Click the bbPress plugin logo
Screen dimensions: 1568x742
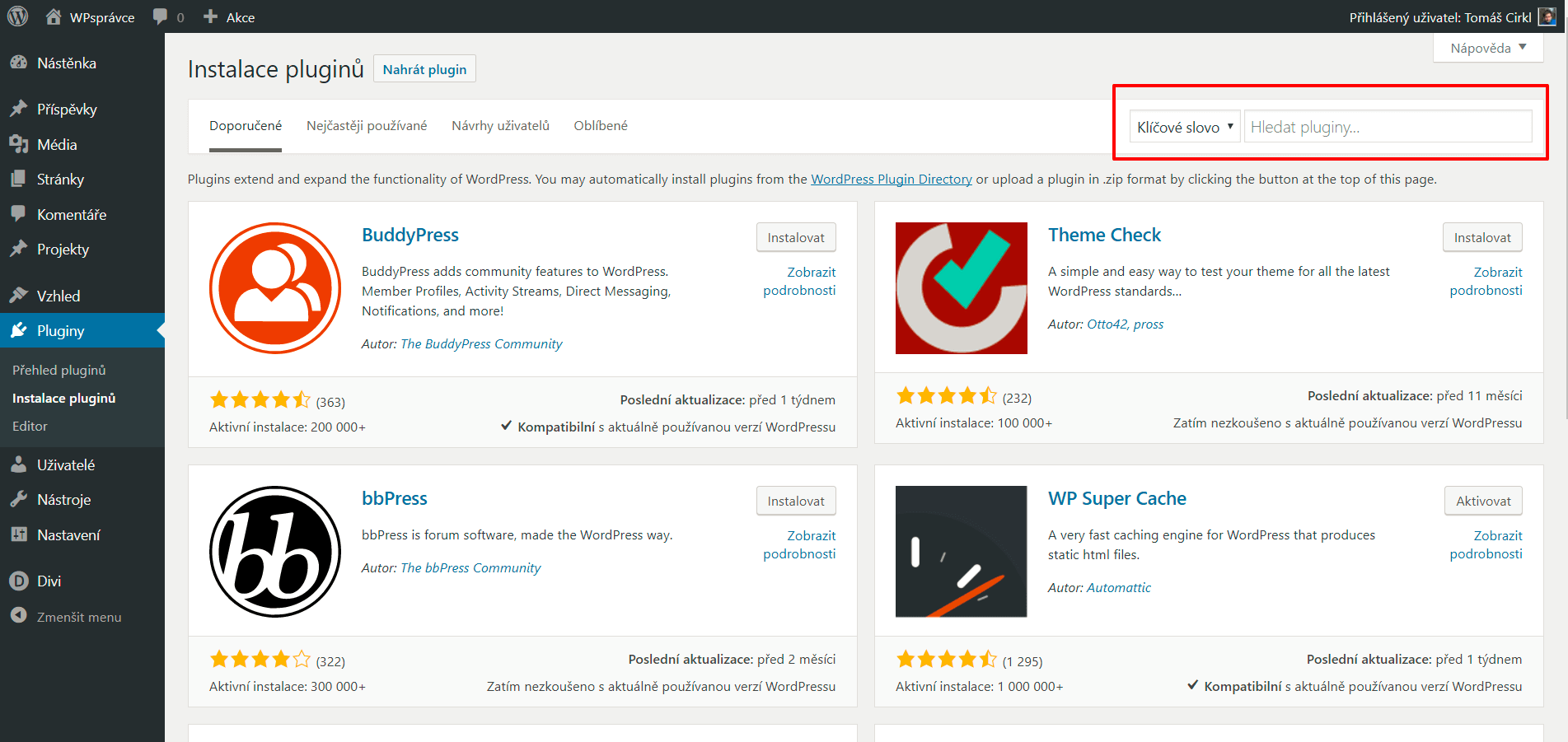pos(275,552)
